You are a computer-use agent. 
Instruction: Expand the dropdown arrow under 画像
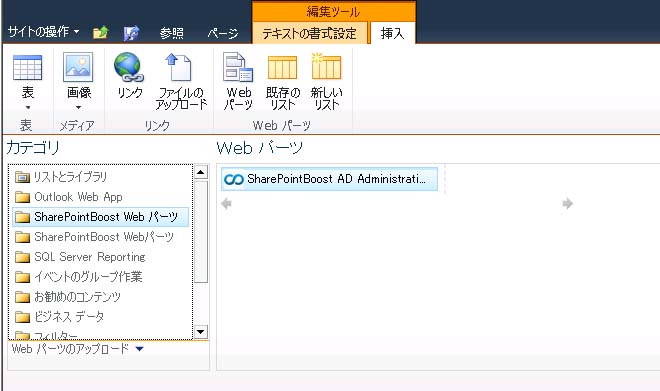78,108
